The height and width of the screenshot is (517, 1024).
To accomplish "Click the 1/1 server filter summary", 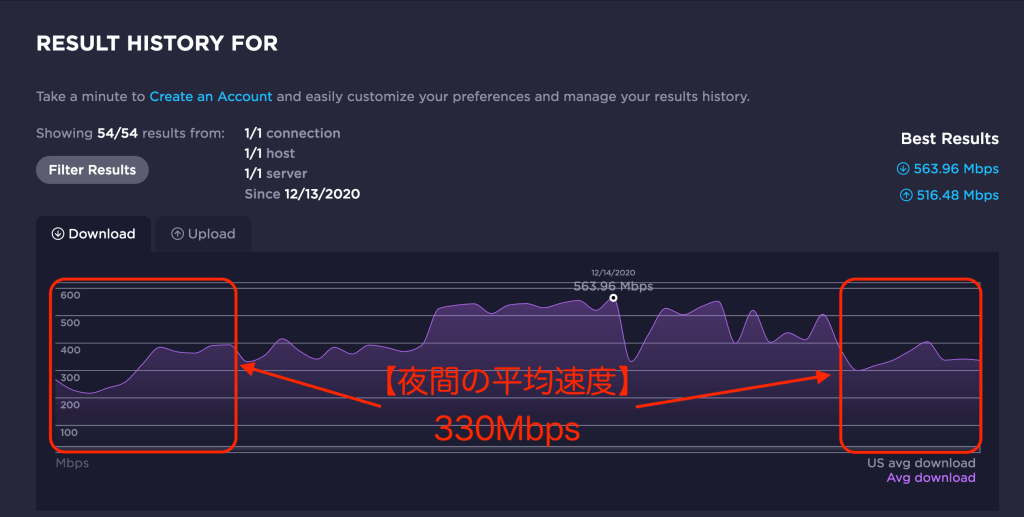I will click(274, 174).
